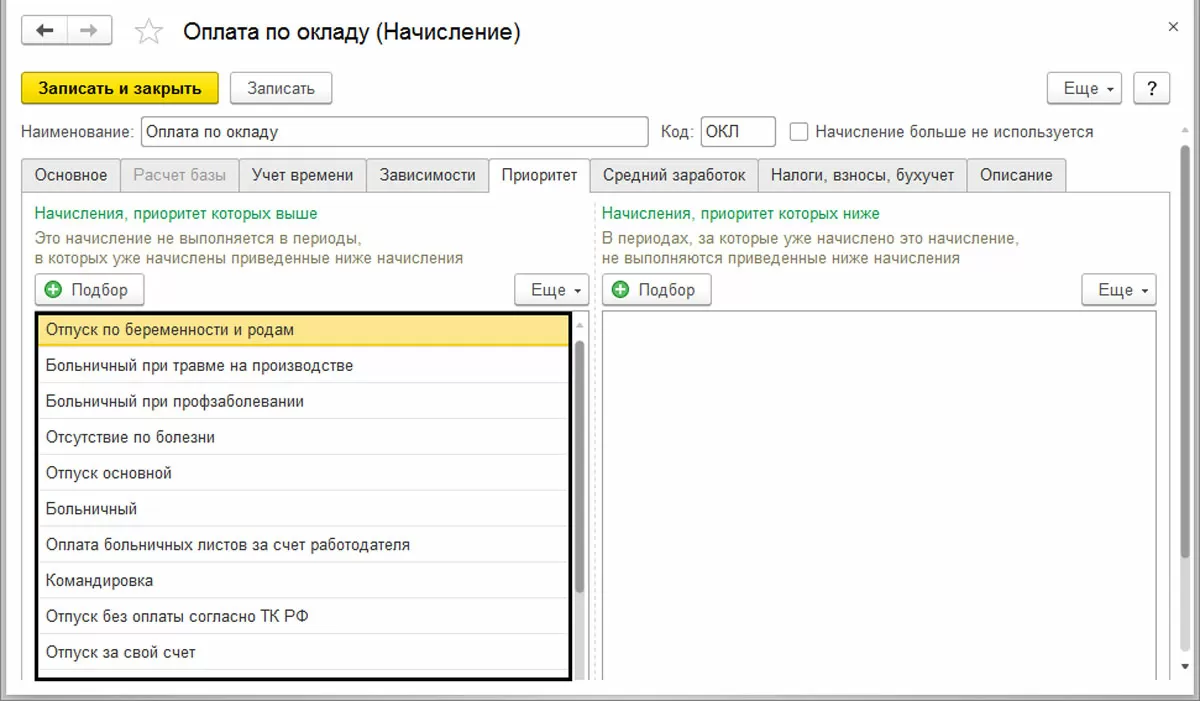Go forward with the right arrow button
1200x701 pixels.
tap(89, 31)
